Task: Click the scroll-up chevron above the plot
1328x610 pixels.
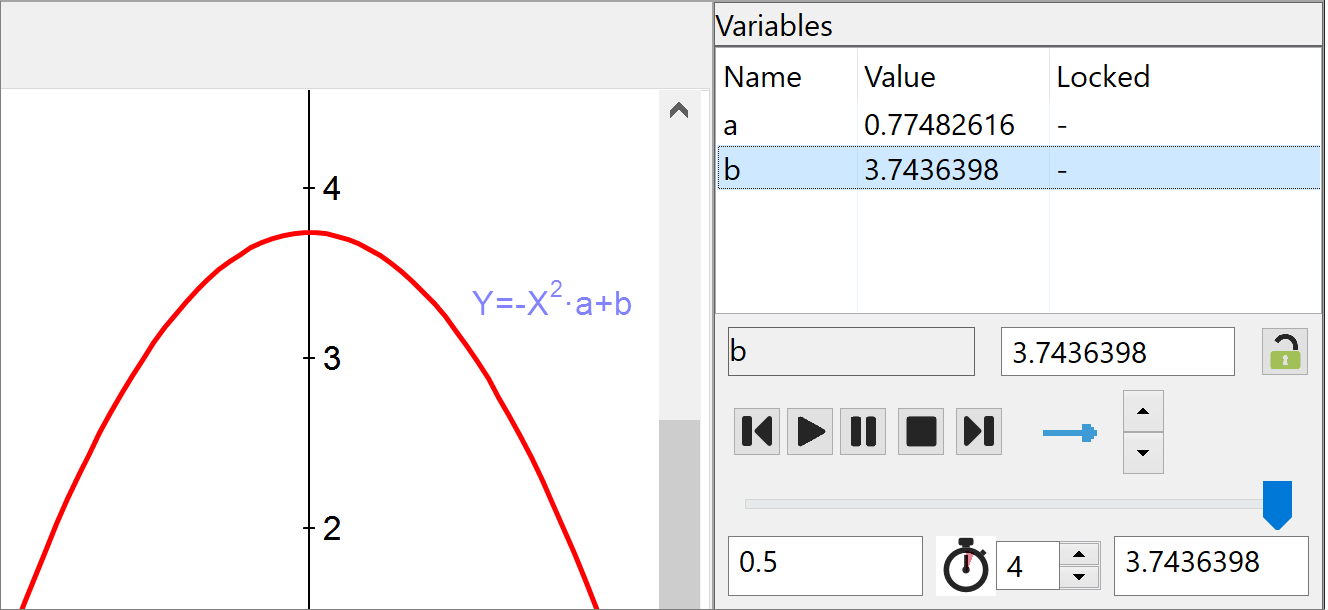Action: 679,110
